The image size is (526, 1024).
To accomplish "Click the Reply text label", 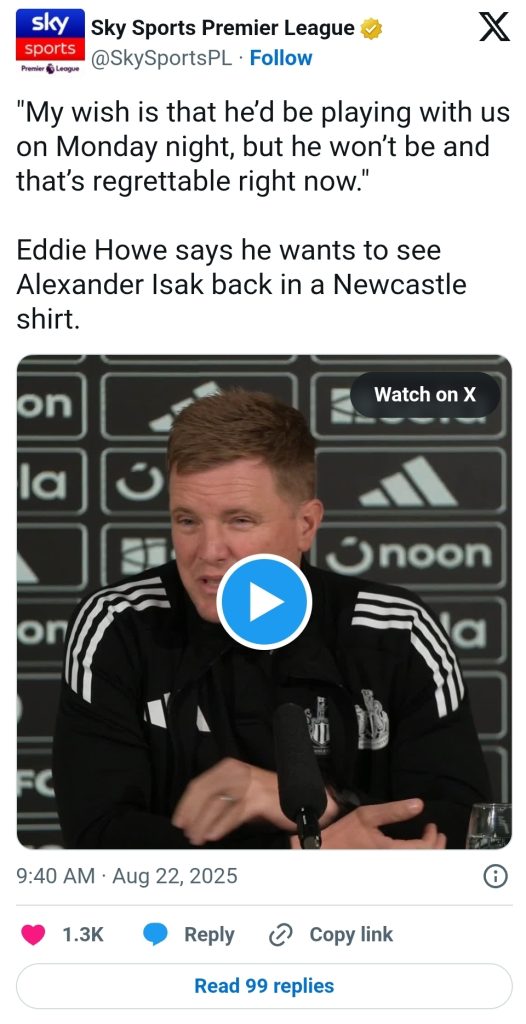I will click(x=209, y=935).
